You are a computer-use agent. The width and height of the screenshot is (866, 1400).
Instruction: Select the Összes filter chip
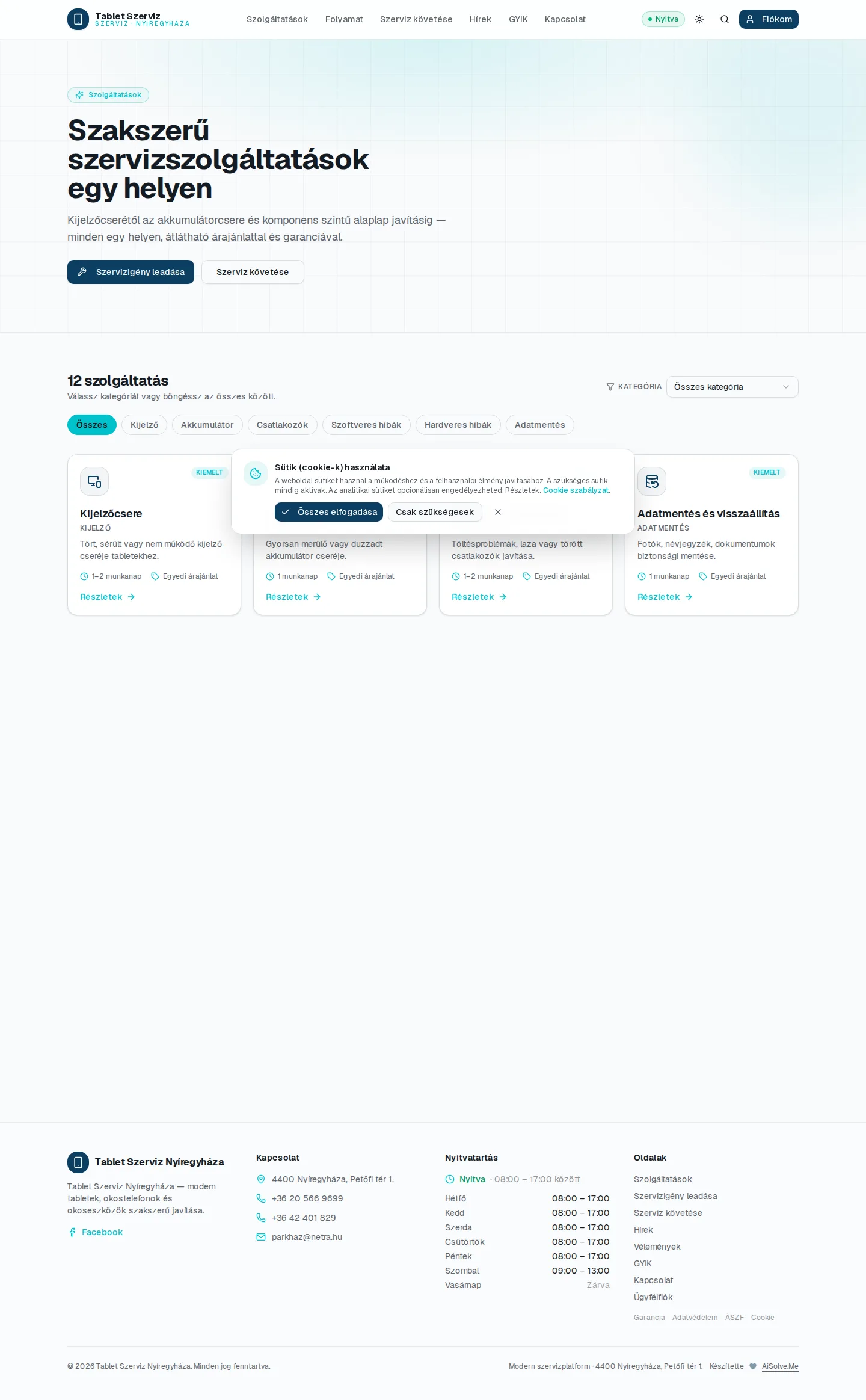point(92,425)
